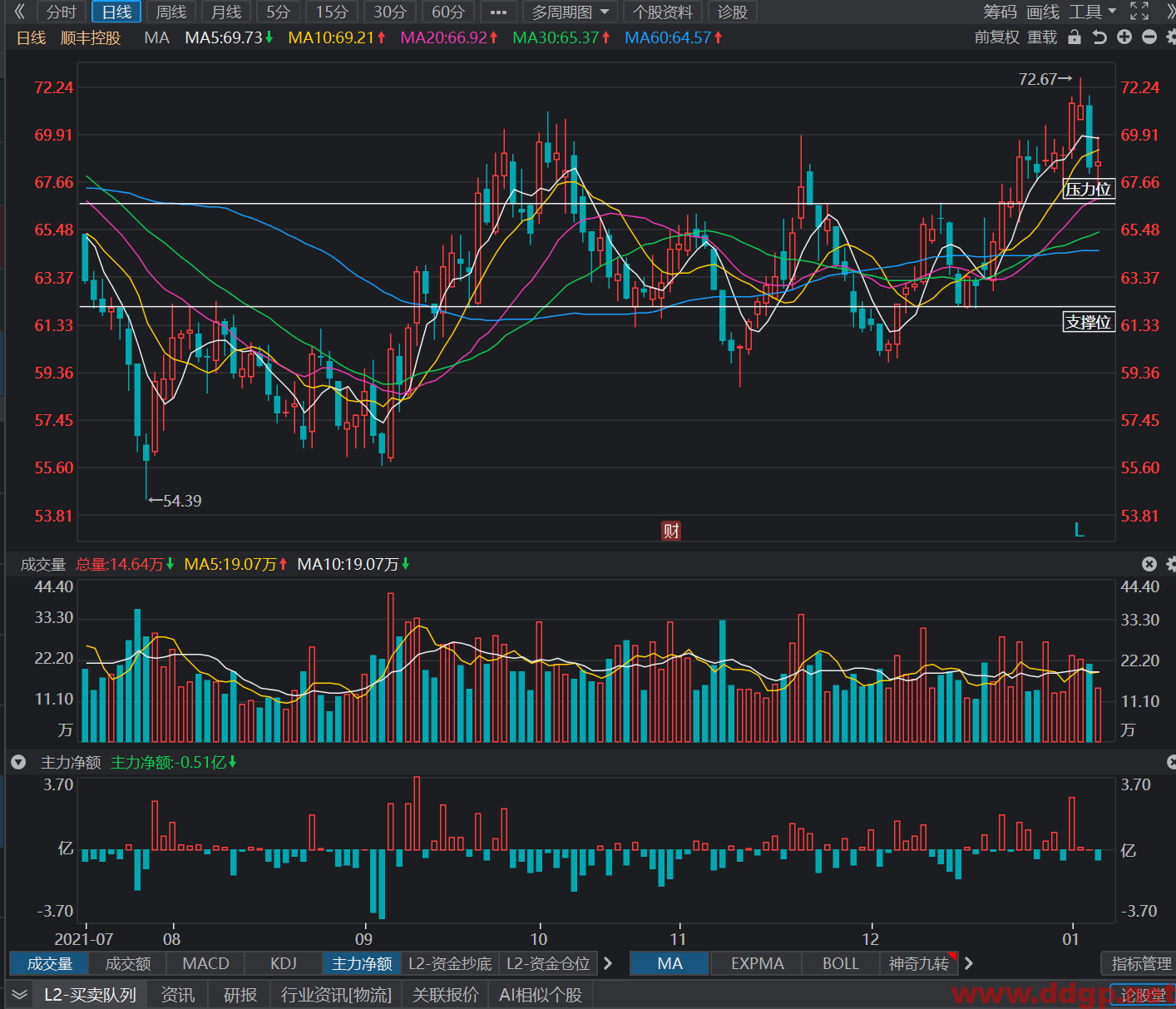Select 神奇九转 indicator tab
Viewport: 1176px width, 1009px height.
click(x=919, y=963)
